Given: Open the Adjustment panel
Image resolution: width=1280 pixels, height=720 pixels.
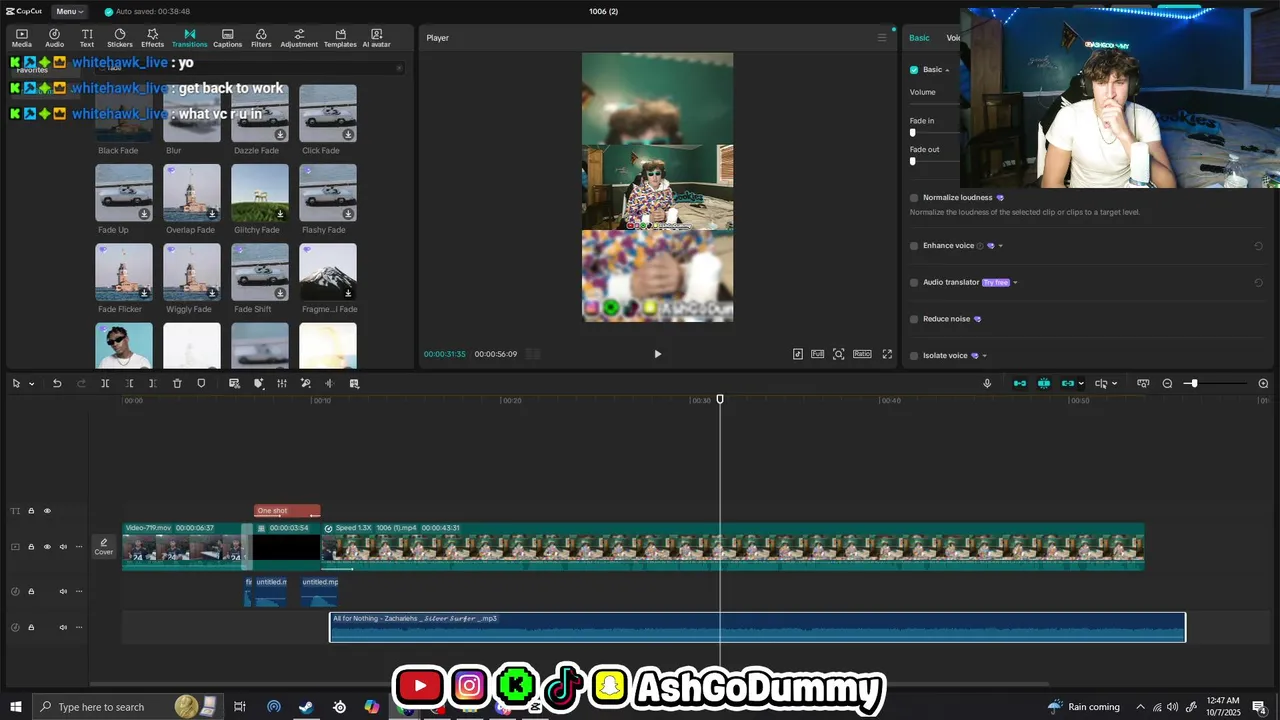Looking at the screenshot, I should [x=299, y=38].
